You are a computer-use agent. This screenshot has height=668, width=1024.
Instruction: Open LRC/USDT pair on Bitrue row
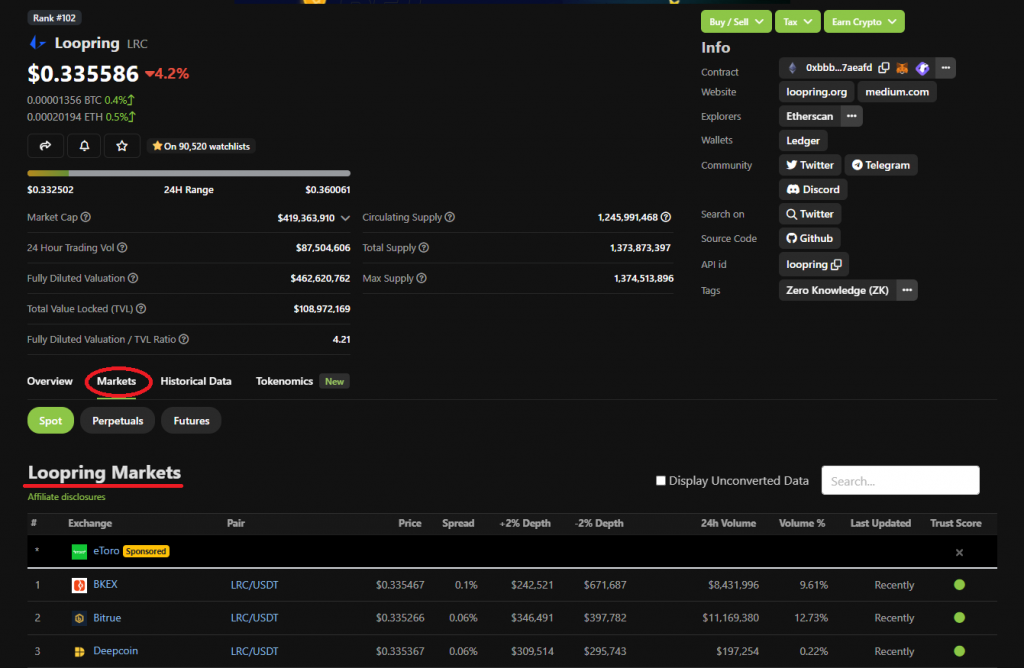[x=254, y=618]
